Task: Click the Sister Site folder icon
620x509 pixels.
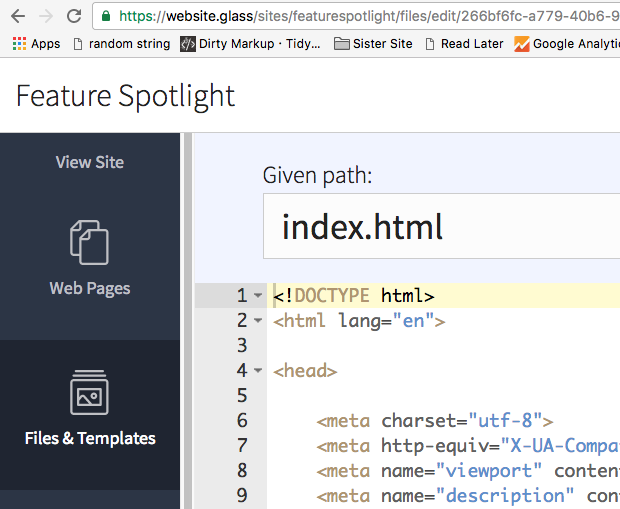Action: click(342, 44)
